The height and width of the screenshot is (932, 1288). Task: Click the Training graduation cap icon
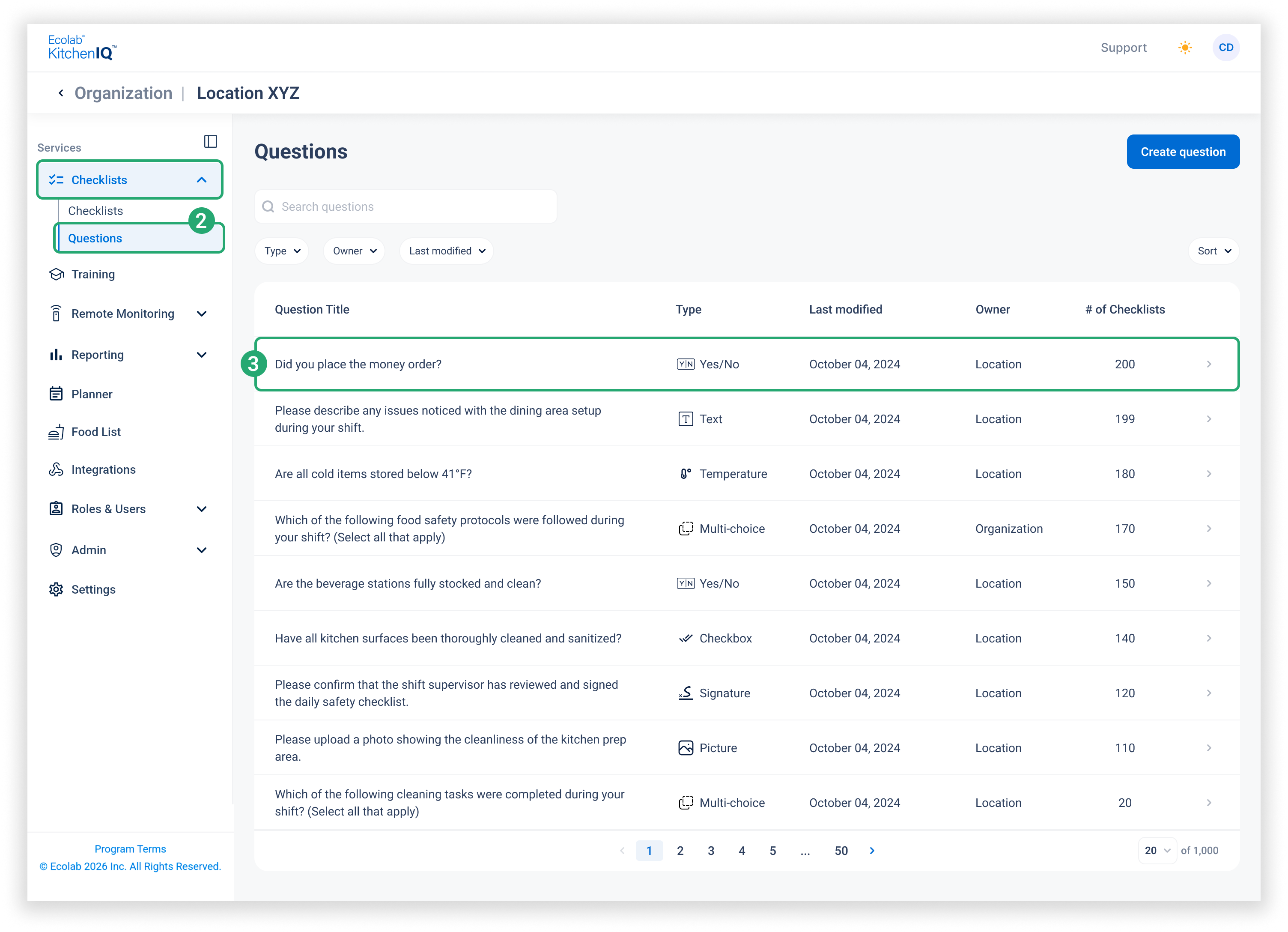[56, 274]
